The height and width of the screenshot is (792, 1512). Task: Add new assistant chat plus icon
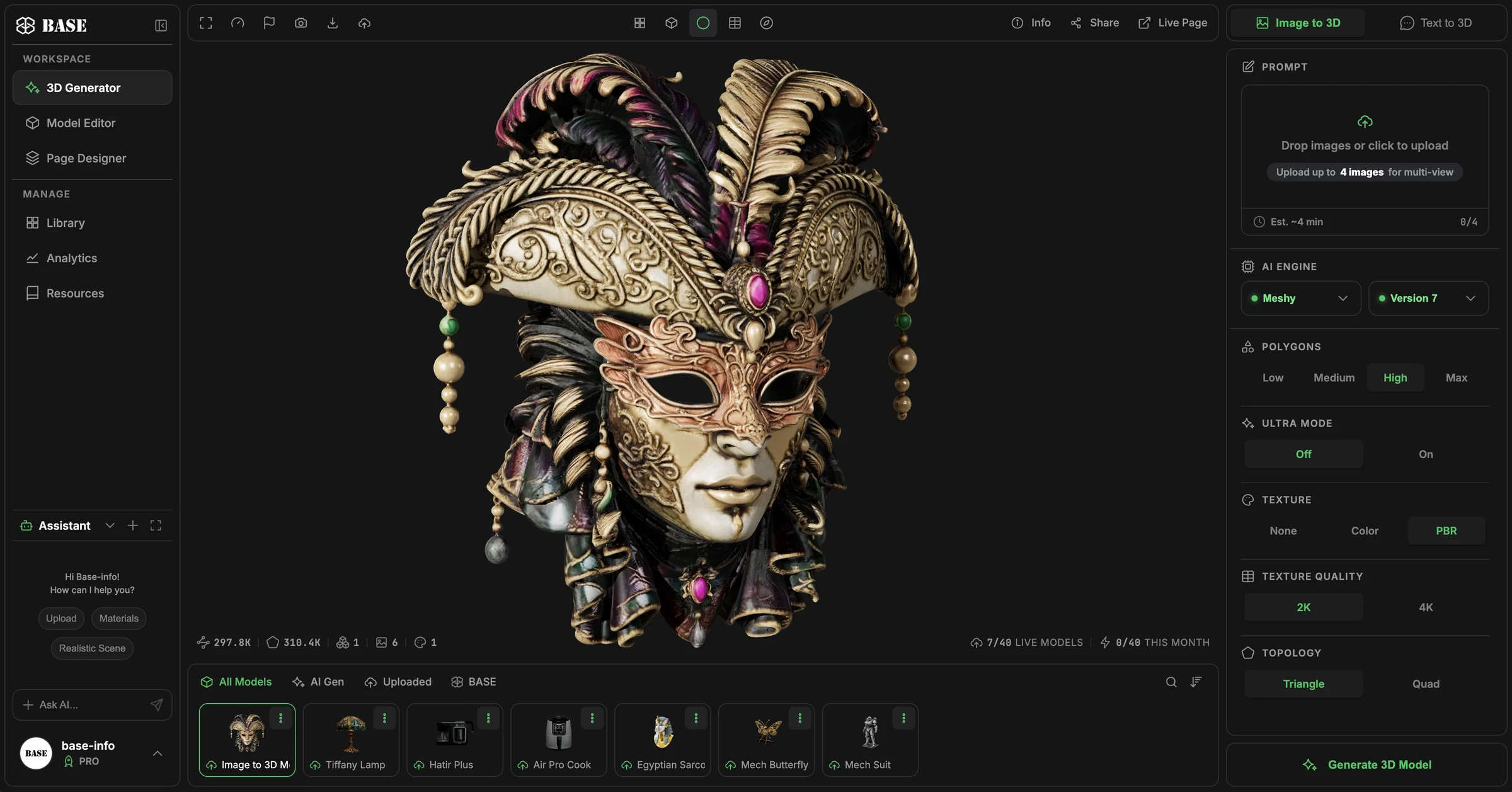132,525
